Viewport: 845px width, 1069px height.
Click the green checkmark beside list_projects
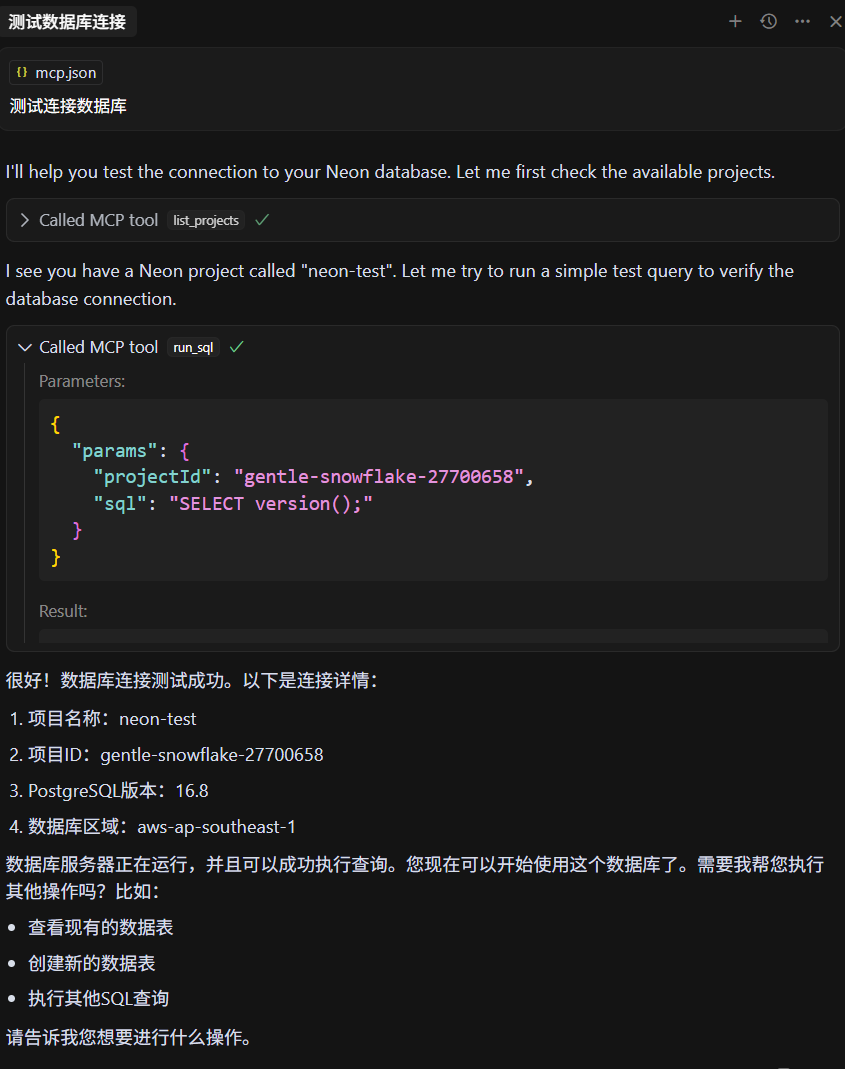262,220
